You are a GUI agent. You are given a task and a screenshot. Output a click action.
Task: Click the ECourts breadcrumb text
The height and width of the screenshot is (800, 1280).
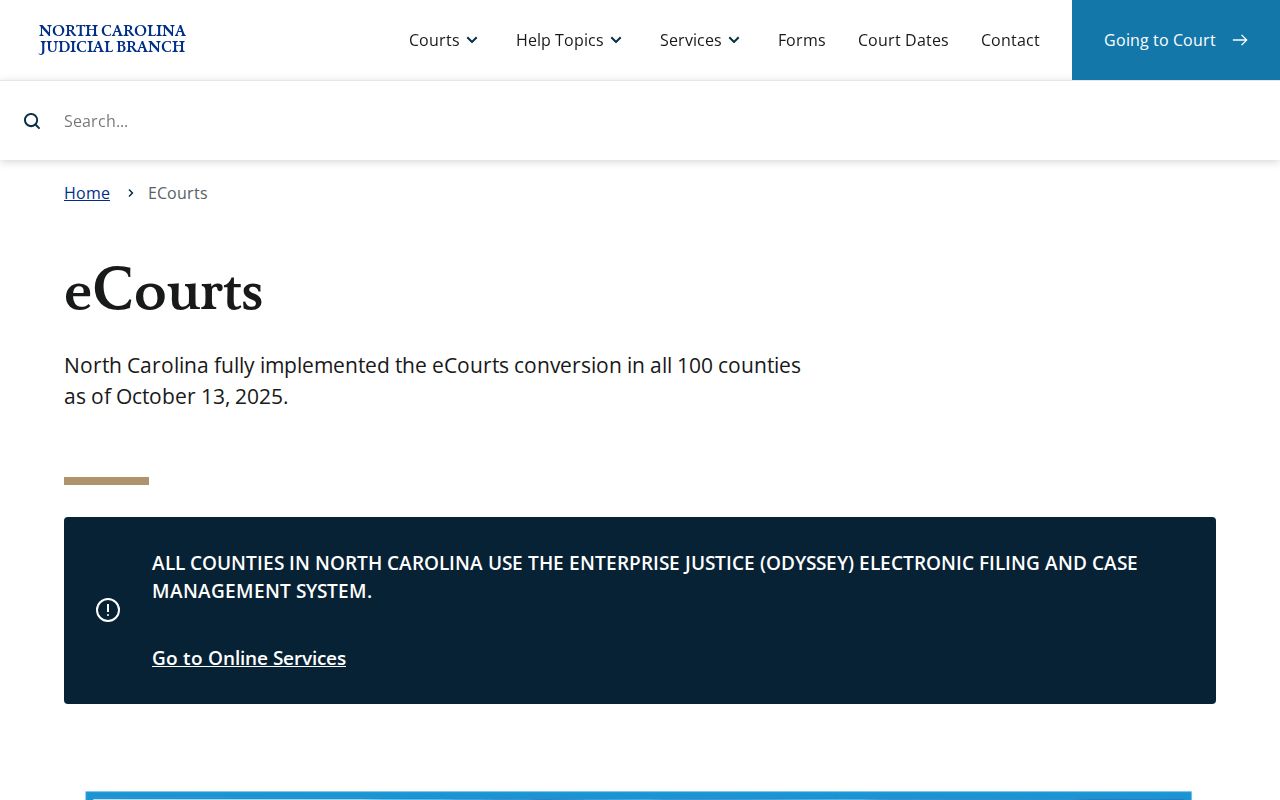[178, 193]
